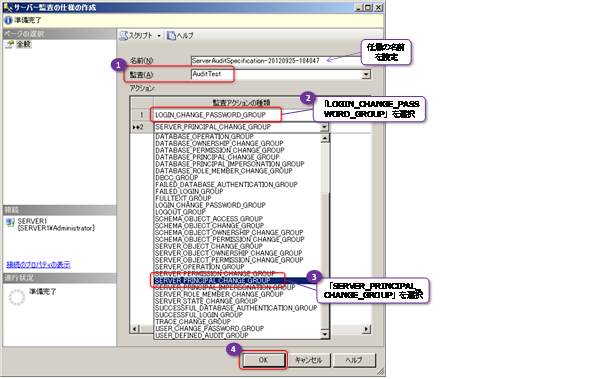Collapse the audit action type dropdown arrow
The width and height of the screenshot is (590, 379).
point(324,127)
